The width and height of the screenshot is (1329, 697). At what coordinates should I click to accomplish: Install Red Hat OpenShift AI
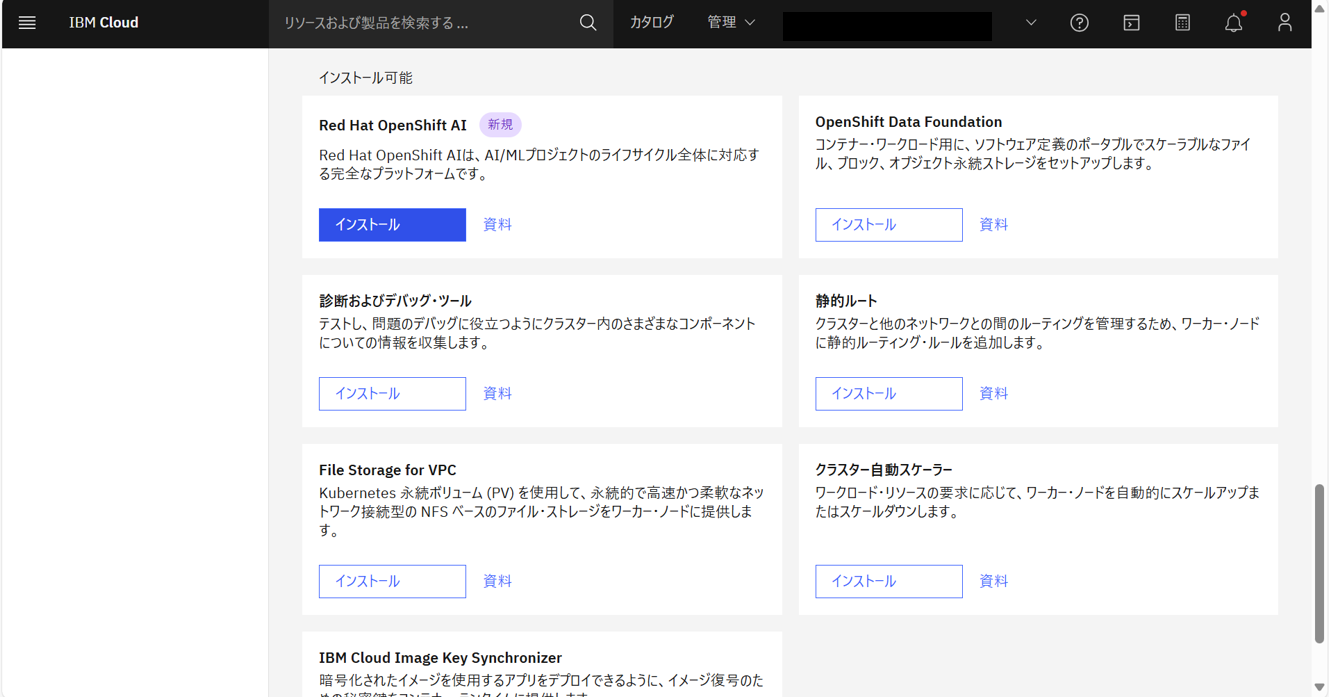coord(392,225)
